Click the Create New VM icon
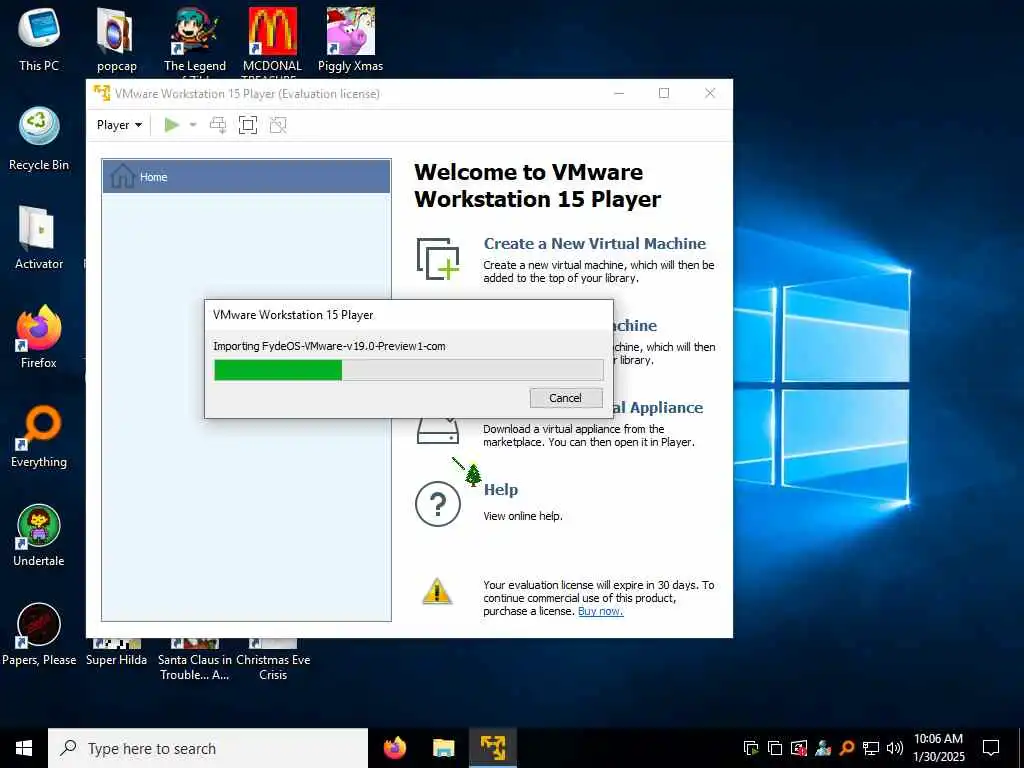Screen dimensions: 1024x768 tap(438, 259)
